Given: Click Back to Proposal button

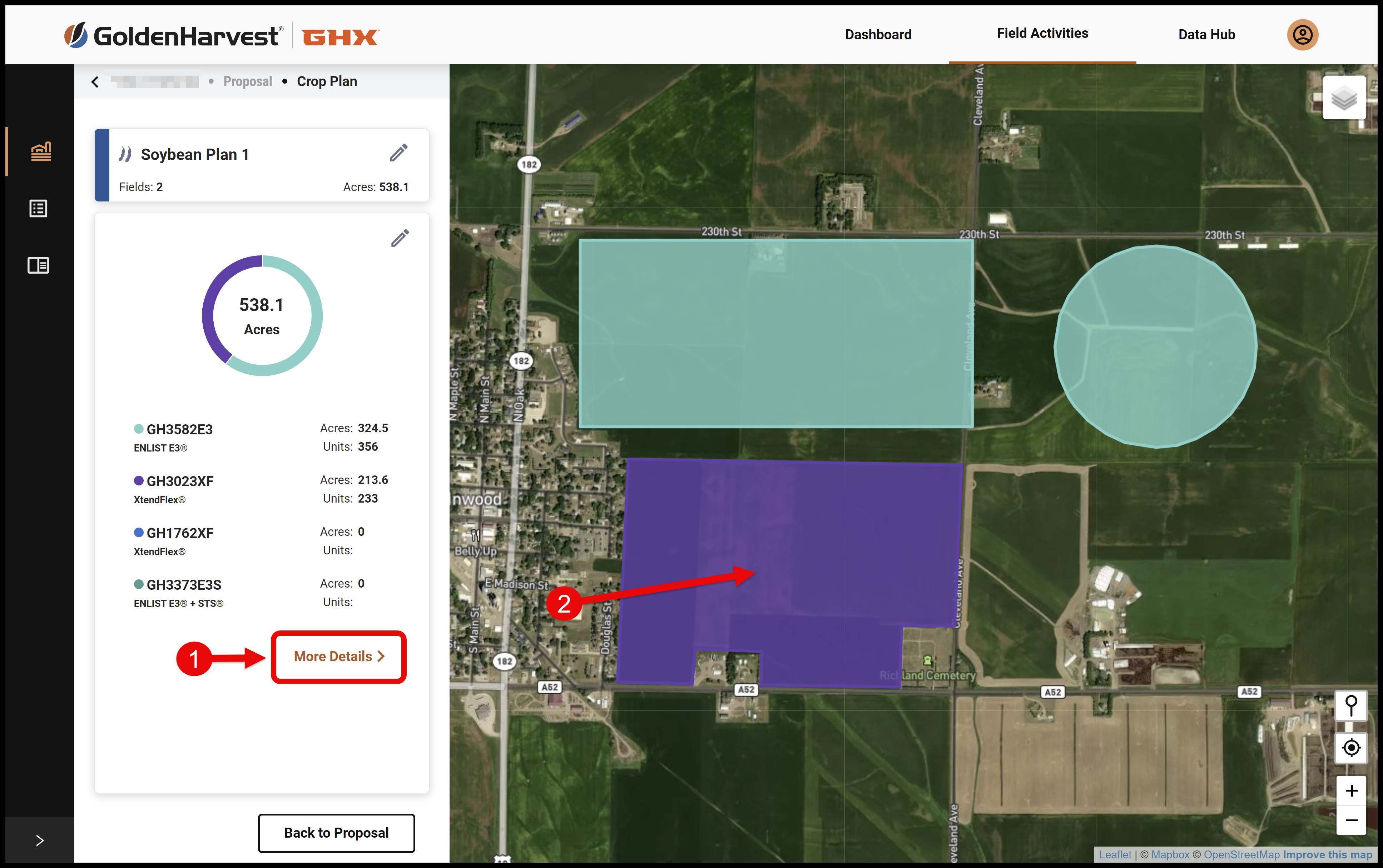Looking at the screenshot, I should coord(336,833).
